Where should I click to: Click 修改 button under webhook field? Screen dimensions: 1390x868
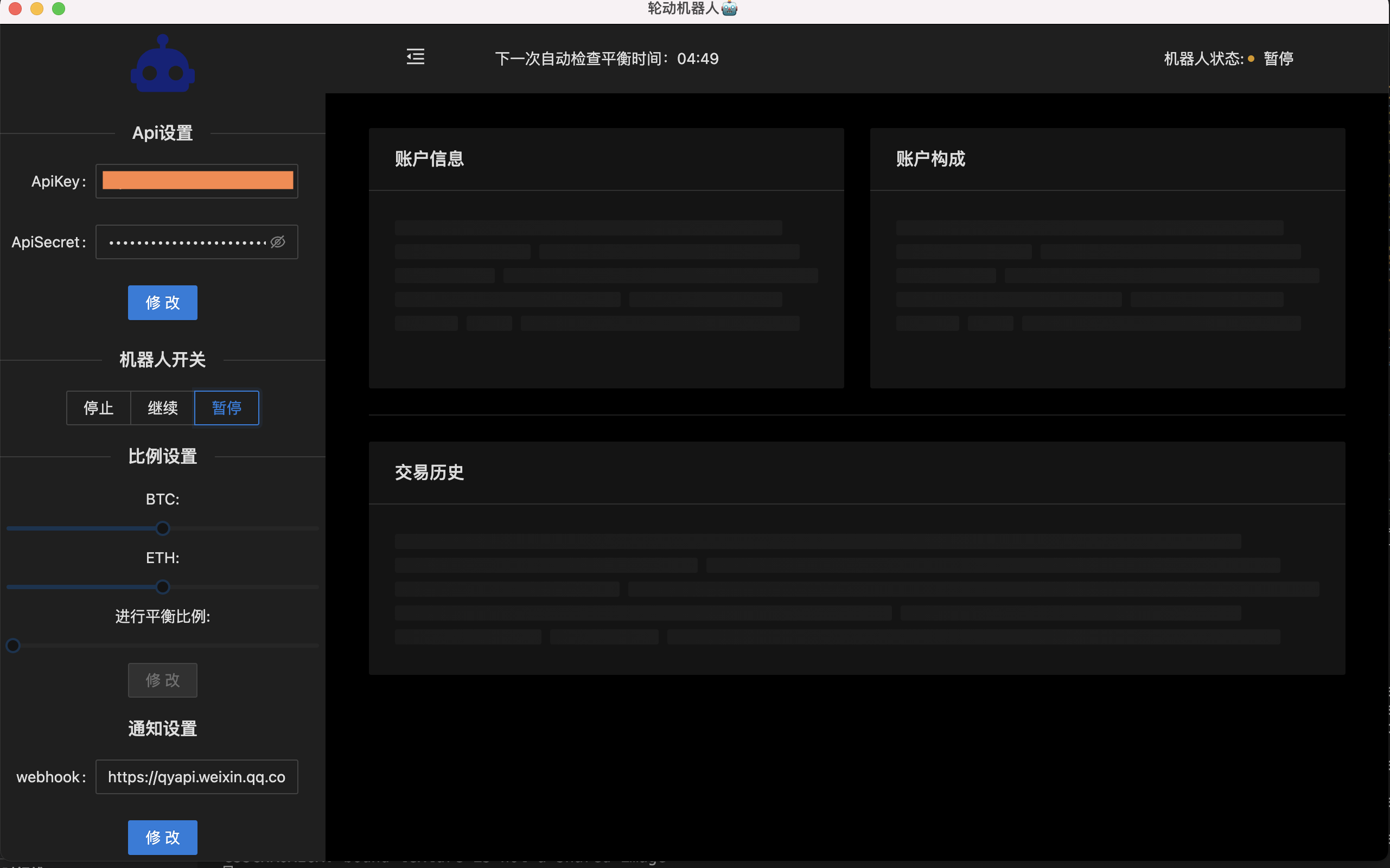162,837
